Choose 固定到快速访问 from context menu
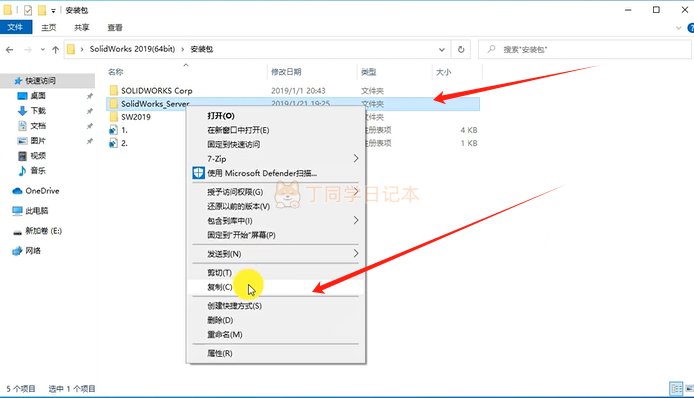Viewport: 694px width, 398px height. coord(276,144)
